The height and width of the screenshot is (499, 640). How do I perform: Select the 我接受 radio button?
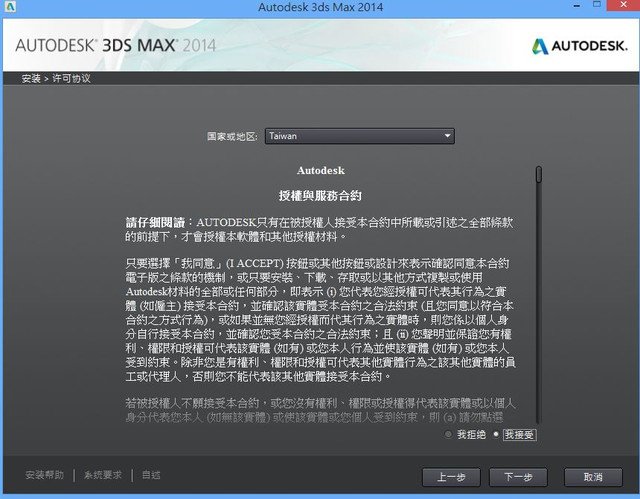pos(496,434)
